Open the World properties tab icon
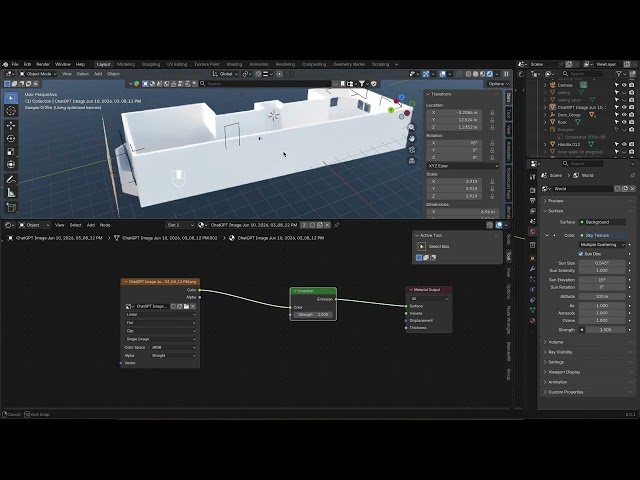Screen dimensions: 640x480 tap(532, 231)
